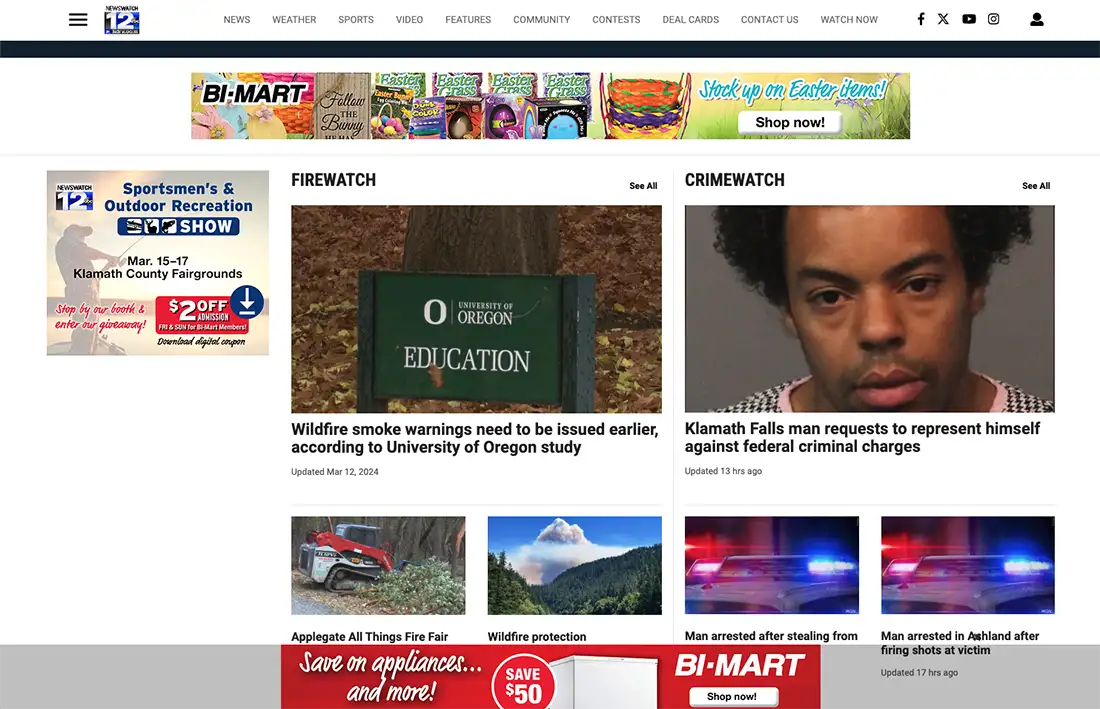This screenshot has height=709, width=1100.
Task: Open the Community menu
Action: [542, 20]
